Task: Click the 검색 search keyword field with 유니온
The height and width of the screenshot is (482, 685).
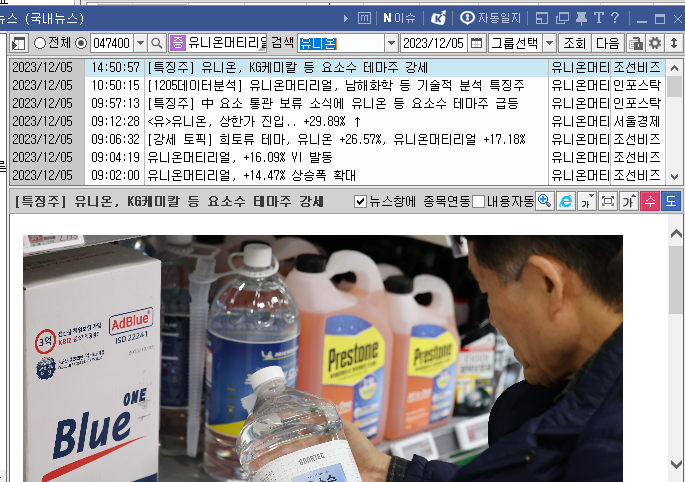Action: pos(341,43)
